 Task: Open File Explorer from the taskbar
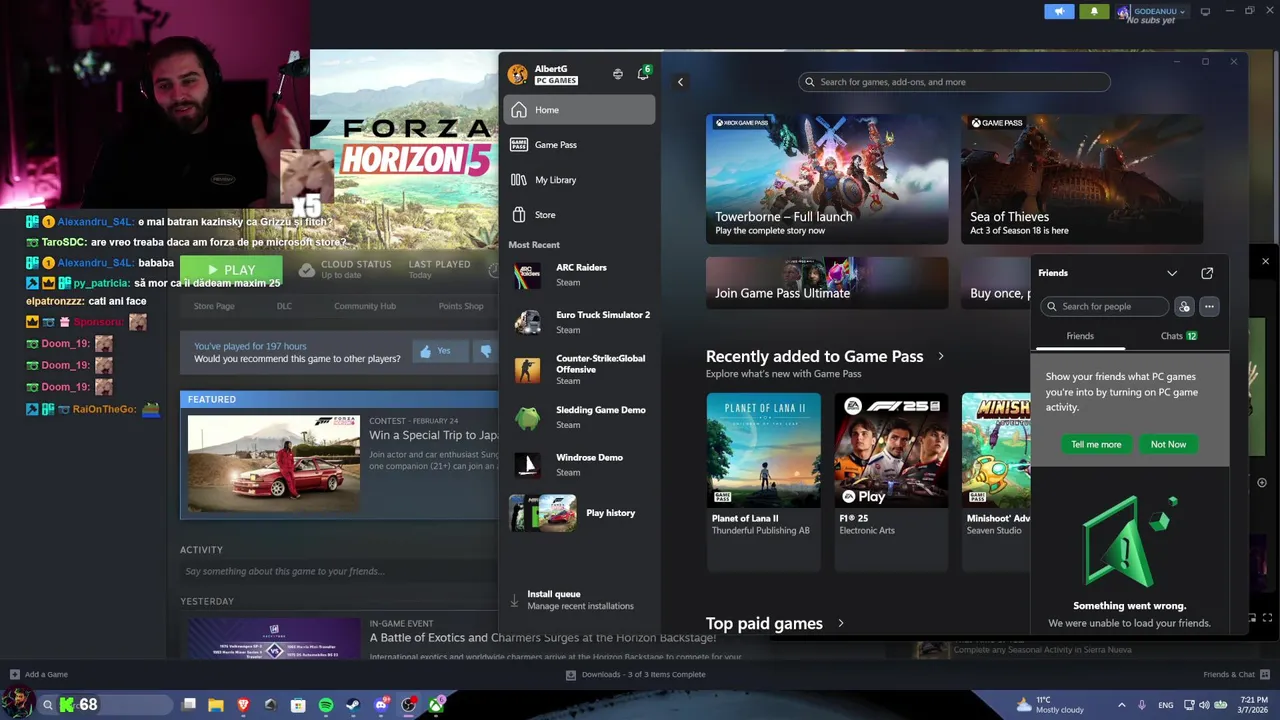[215, 705]
